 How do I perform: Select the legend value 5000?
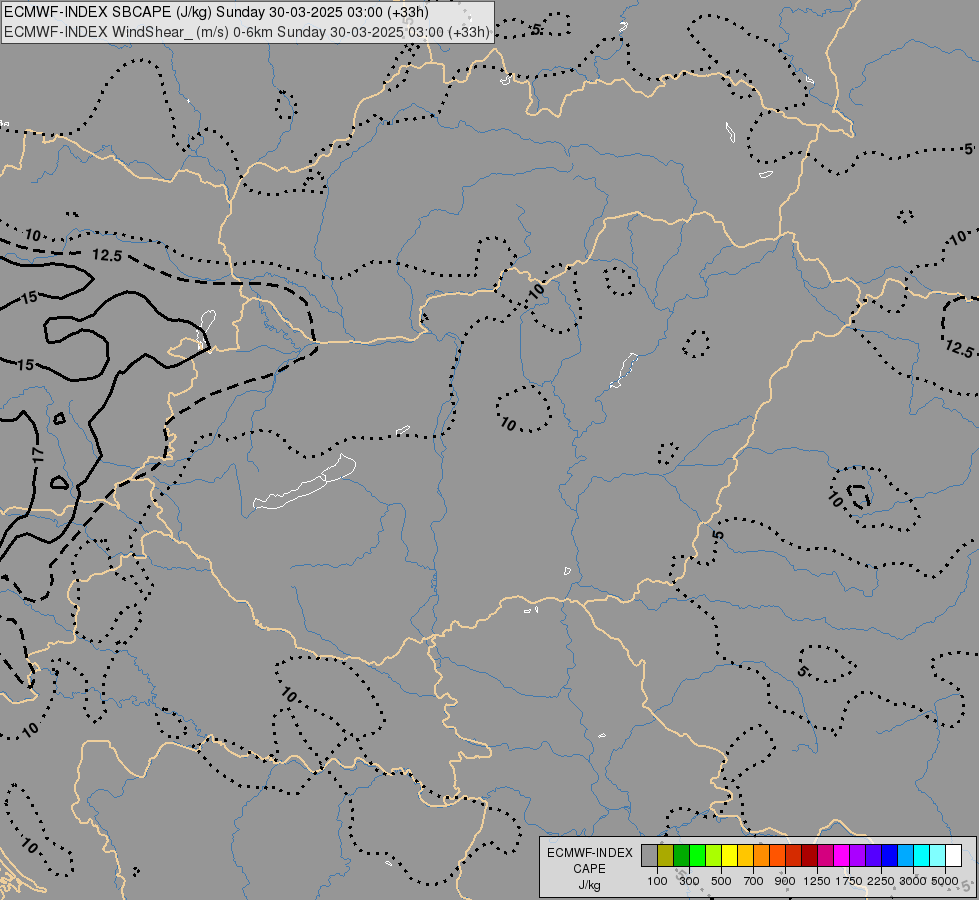pos(945,881)
